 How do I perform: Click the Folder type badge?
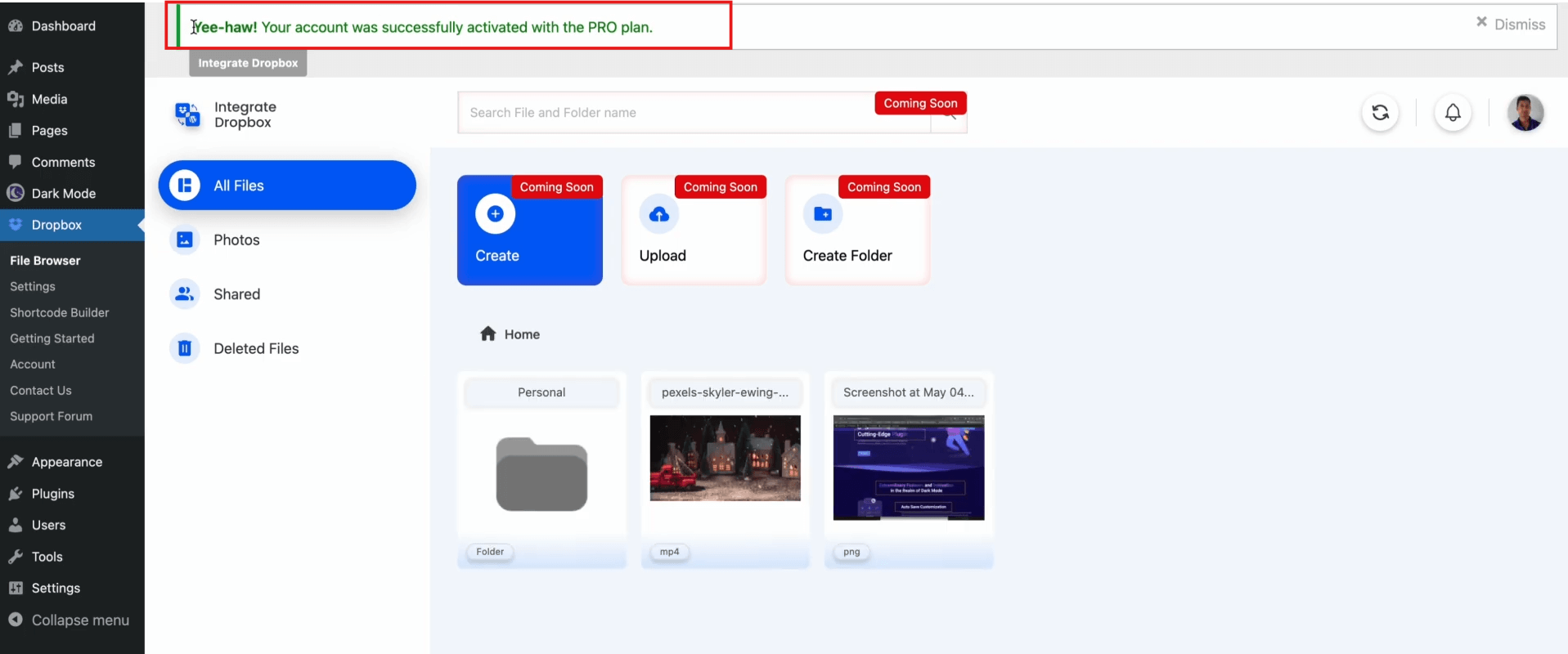pos(490,552)
